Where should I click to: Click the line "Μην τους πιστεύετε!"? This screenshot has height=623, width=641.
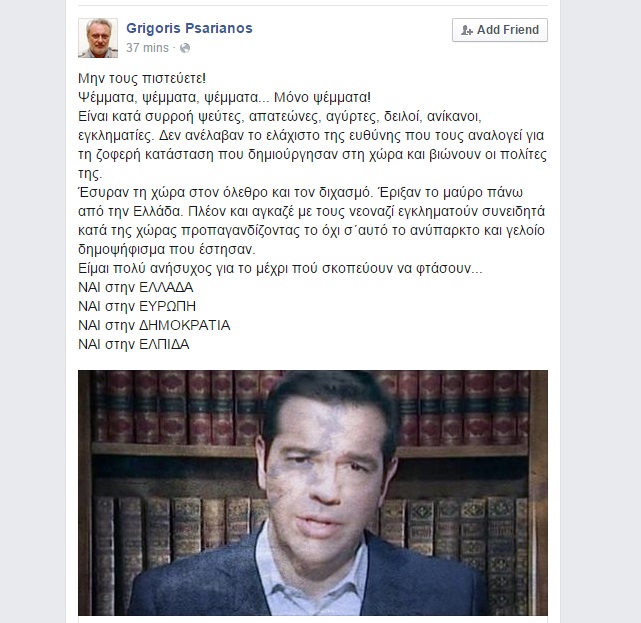point(142,78)
